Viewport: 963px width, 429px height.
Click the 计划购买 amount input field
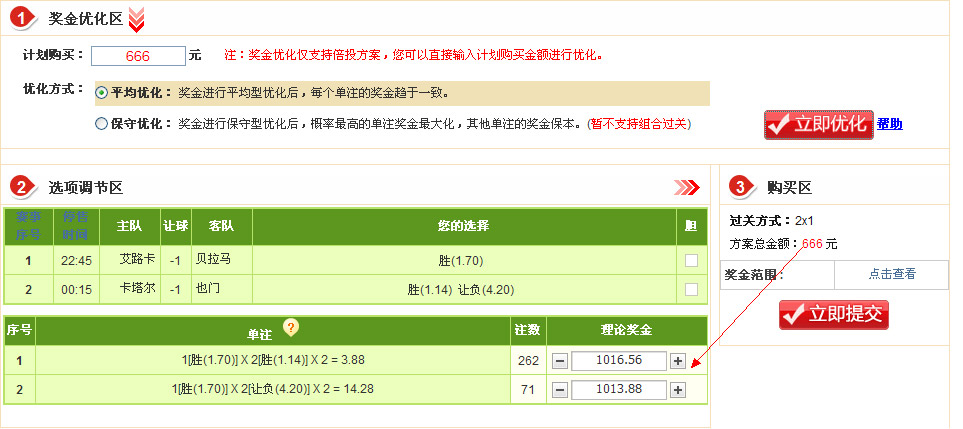pos(138,56)
